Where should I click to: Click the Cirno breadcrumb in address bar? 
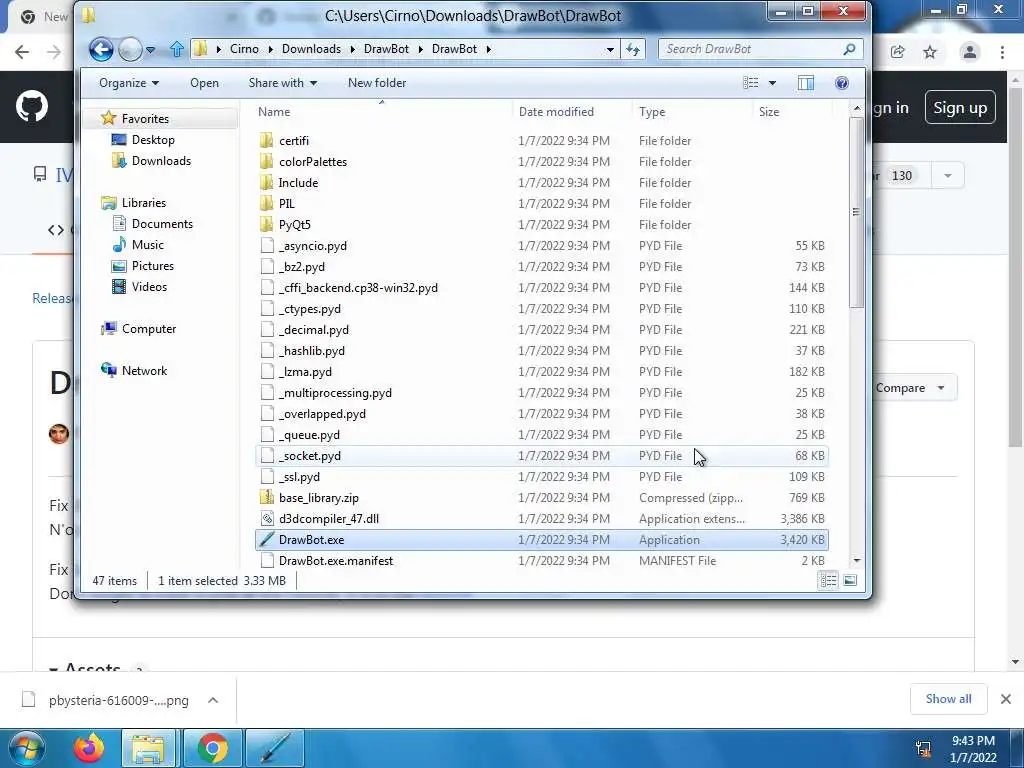pyautogui.click(x=244, y=49)
